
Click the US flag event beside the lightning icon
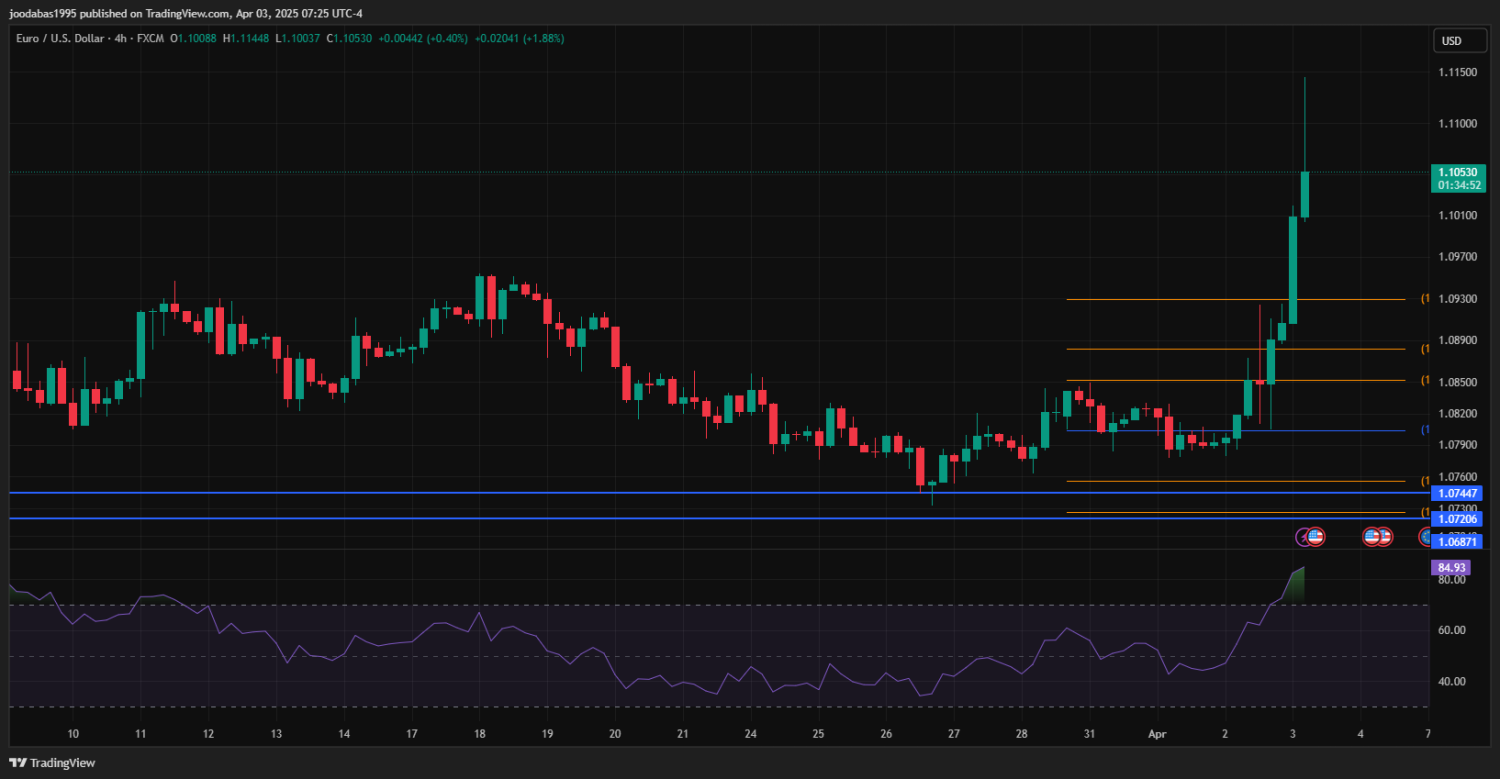1316,537
